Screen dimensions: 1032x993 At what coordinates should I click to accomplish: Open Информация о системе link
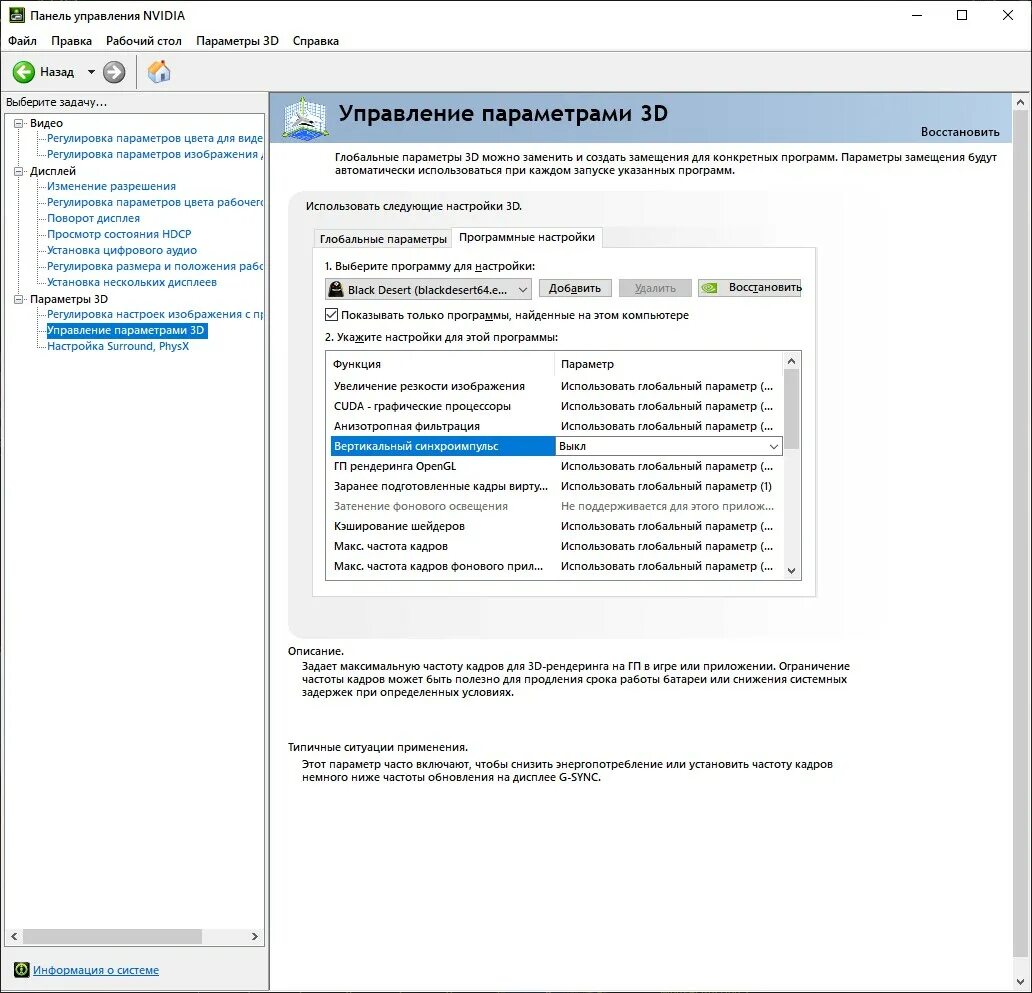pyautogui.click(x=96, y=970)
